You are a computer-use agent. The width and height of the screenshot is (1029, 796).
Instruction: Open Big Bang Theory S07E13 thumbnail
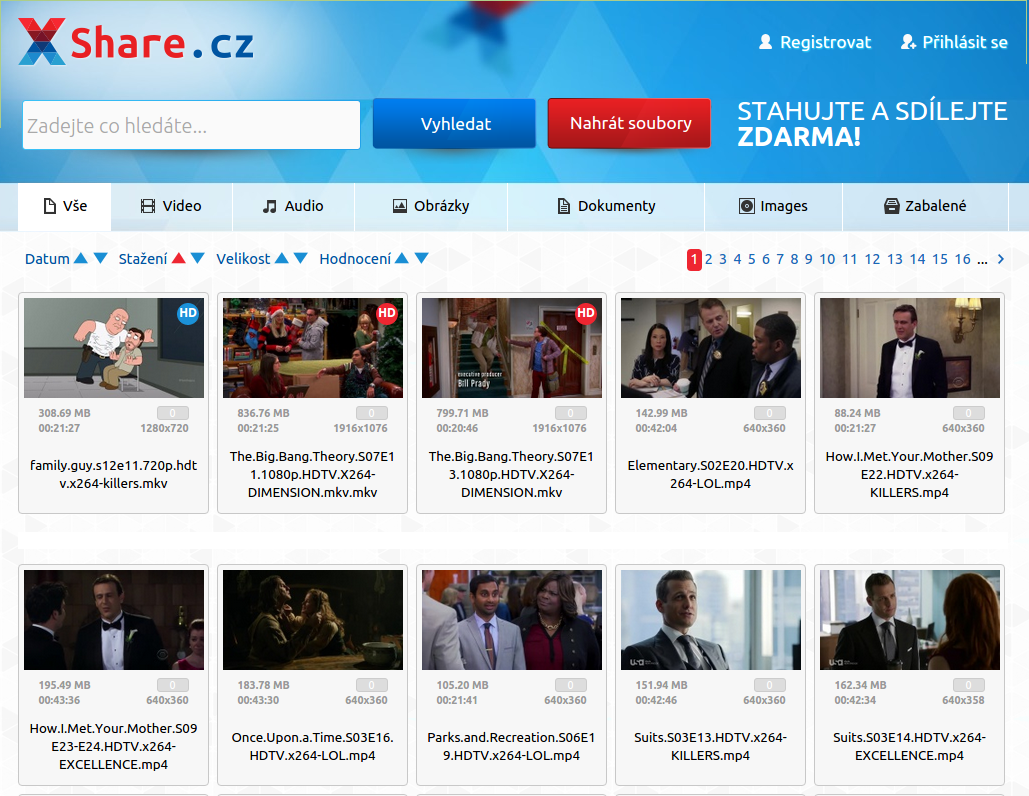pos(512,348)
